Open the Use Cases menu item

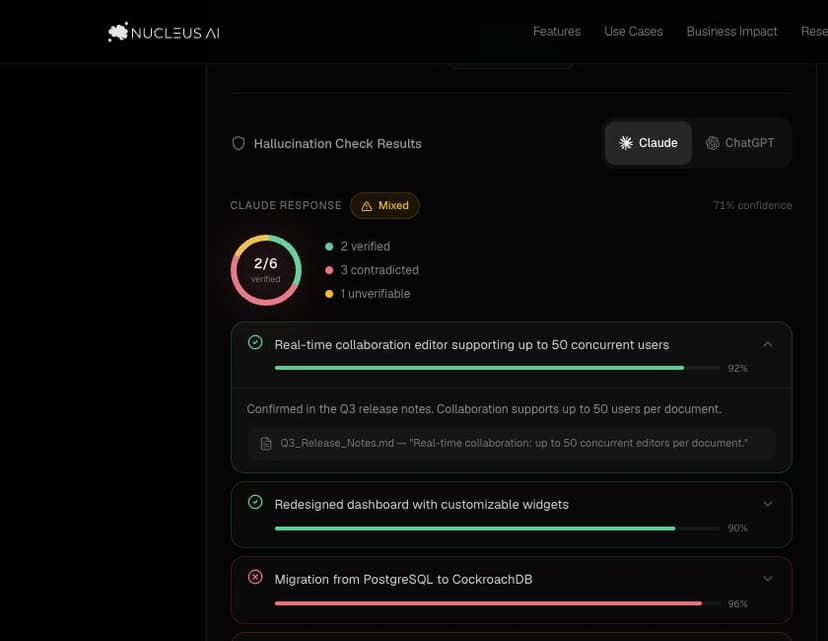coord(633,32)
